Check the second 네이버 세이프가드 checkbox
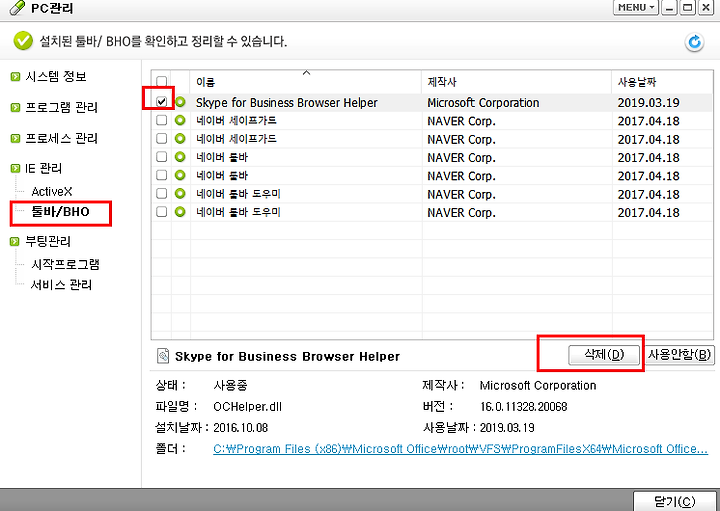This screenshot has width=720, height=511. coord(161,139)
